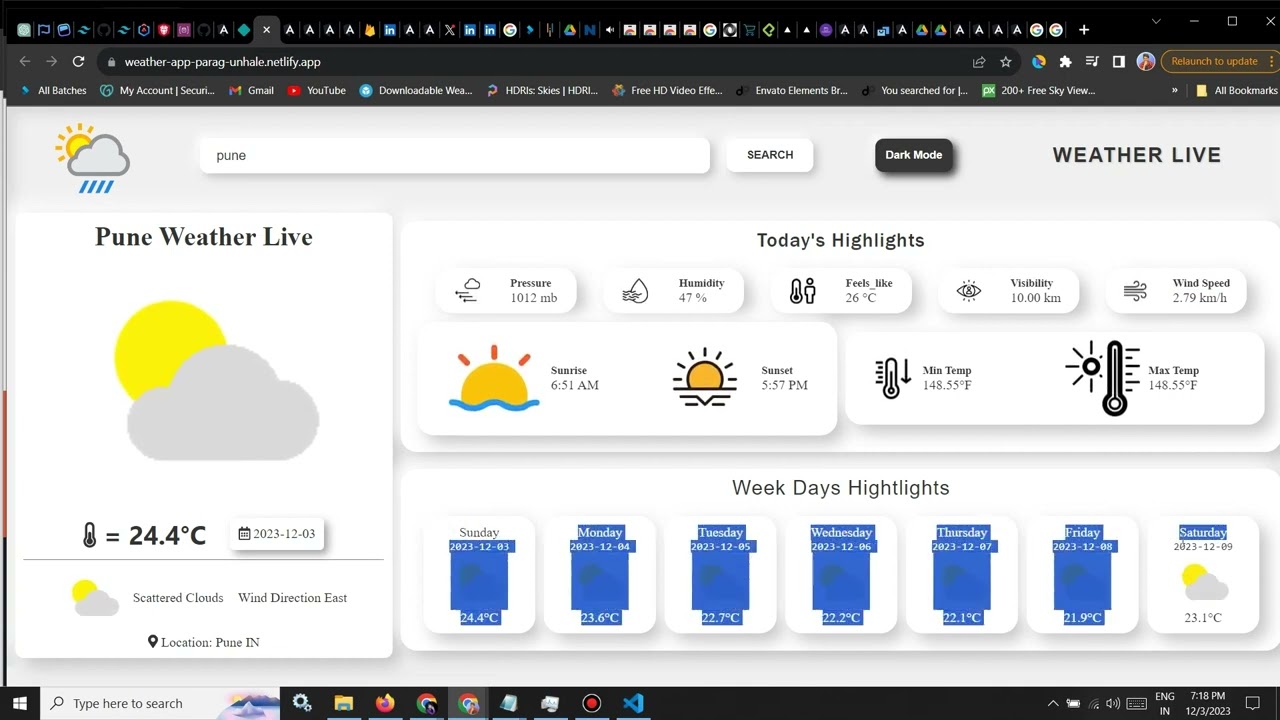Click the Location: Pune IN text
This screenshot has width=1280, height=720.
point(210,642)
